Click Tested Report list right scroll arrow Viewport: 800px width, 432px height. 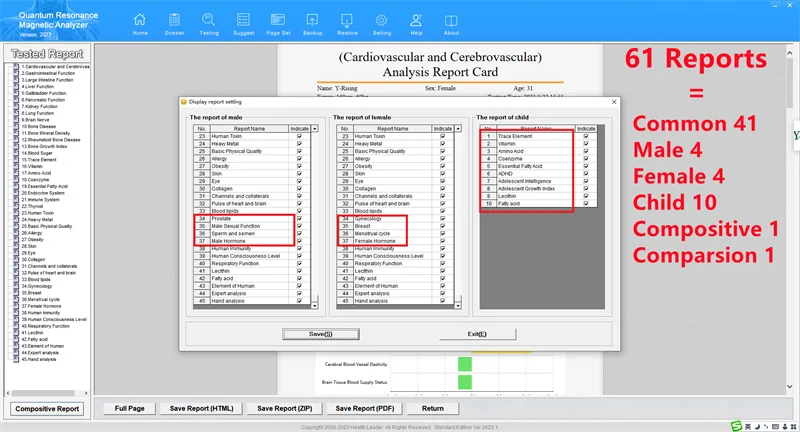(x=86, y=393)
